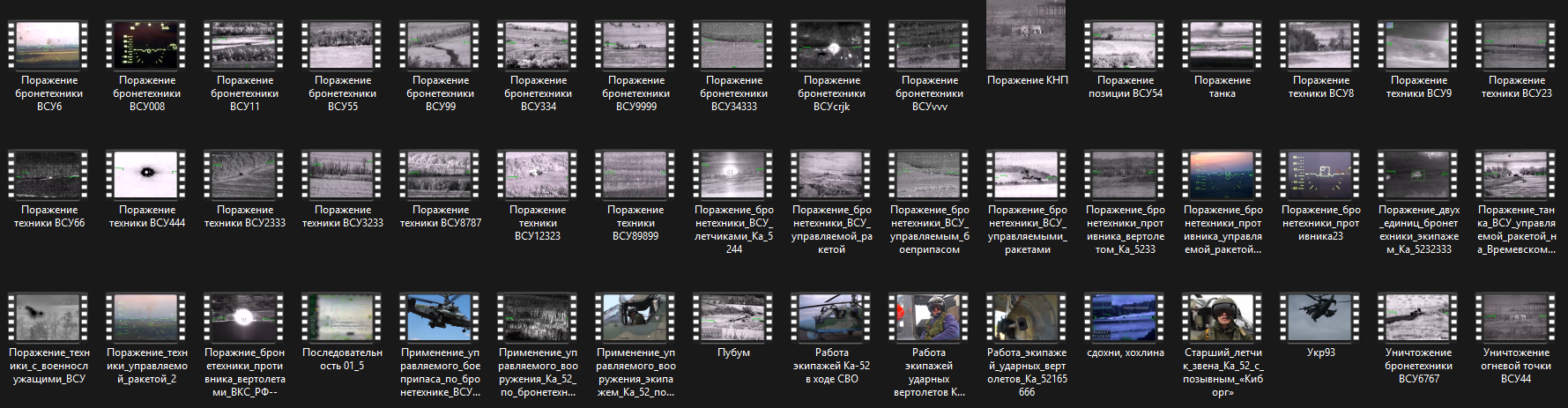Image resolution: width=1568 pixels, height=408 pixels.
Task: Select the video ending in вертолетами_ВКС_РФ--
Action: click(245, 317)
